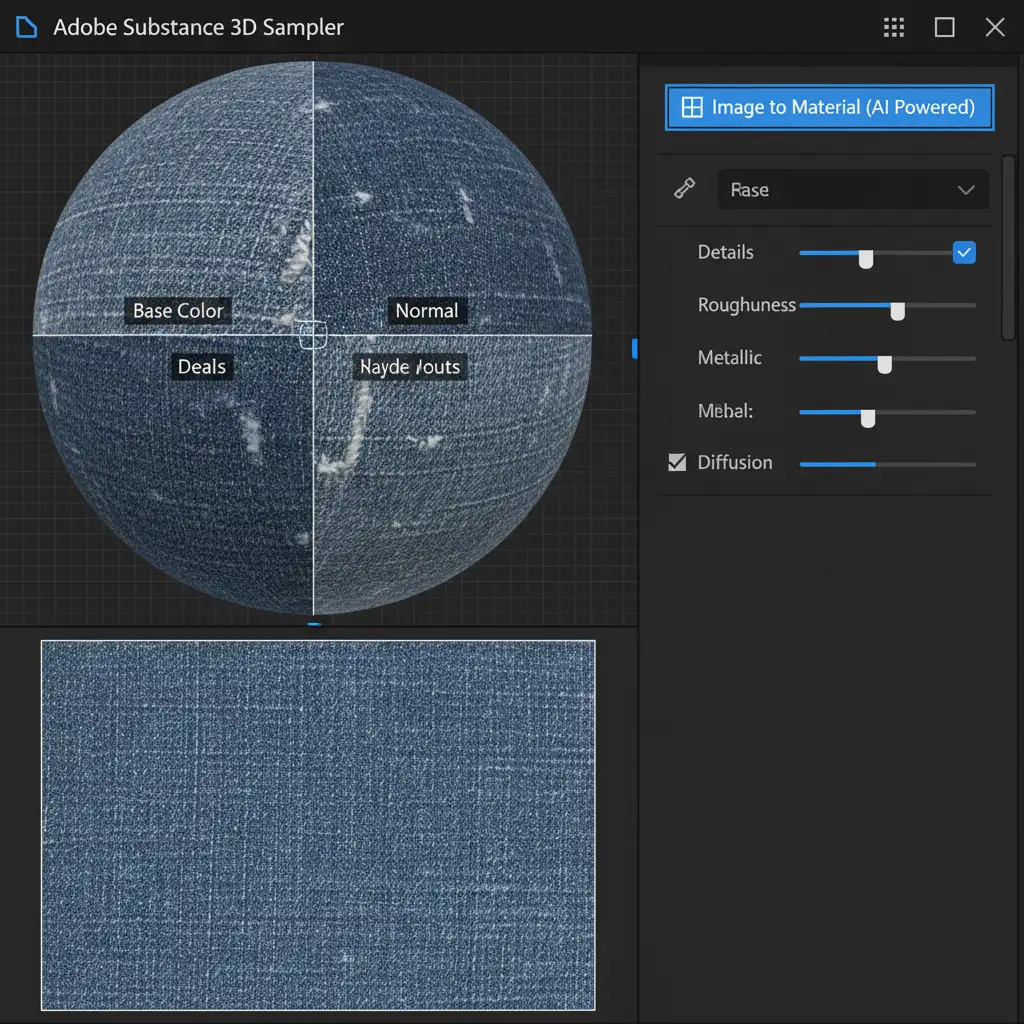The image size is (1024, 1024).
Task: Click the Metallic slider handle
Action: [884, 364]
